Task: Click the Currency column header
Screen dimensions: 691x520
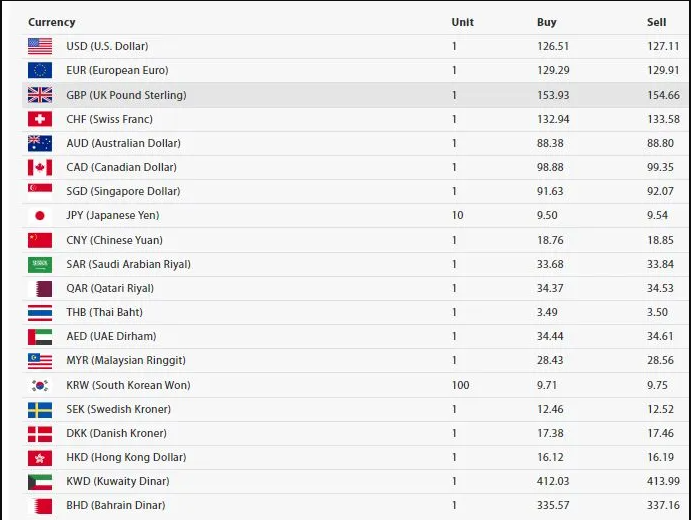Action: (x=52, y=22)
